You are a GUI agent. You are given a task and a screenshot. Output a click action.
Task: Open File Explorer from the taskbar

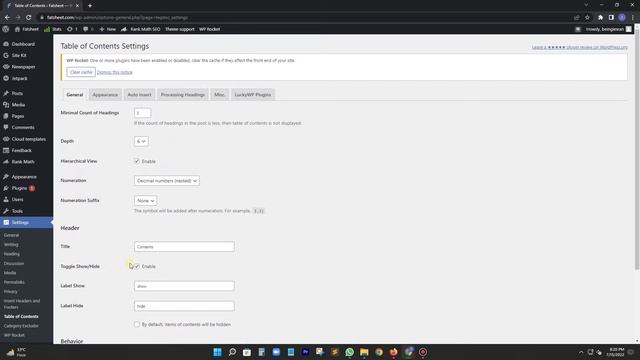[x=364, y=352]
